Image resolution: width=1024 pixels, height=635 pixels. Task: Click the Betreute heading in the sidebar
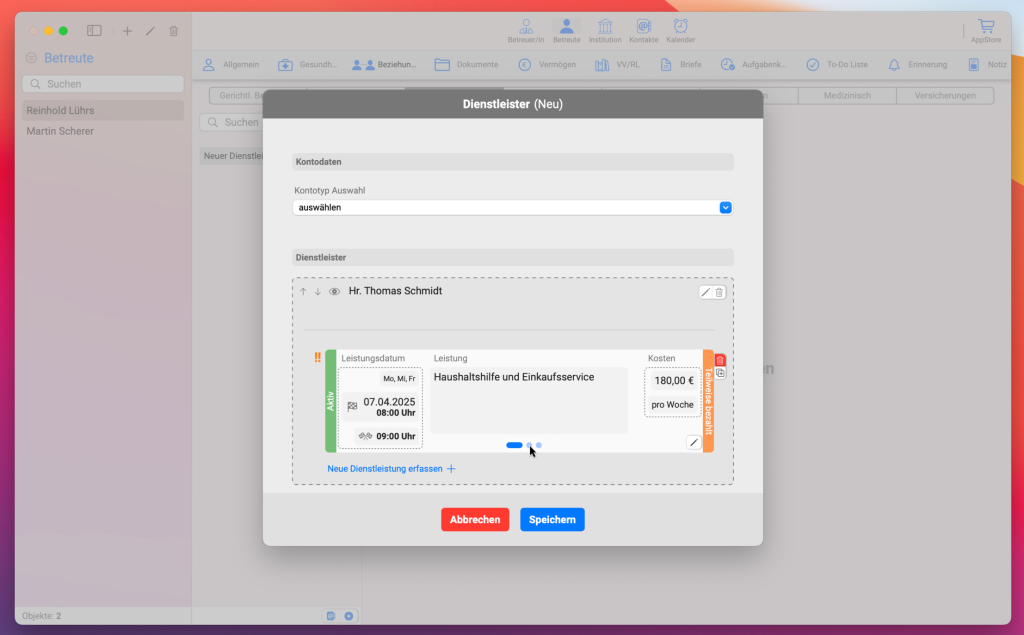pos(69,58)
